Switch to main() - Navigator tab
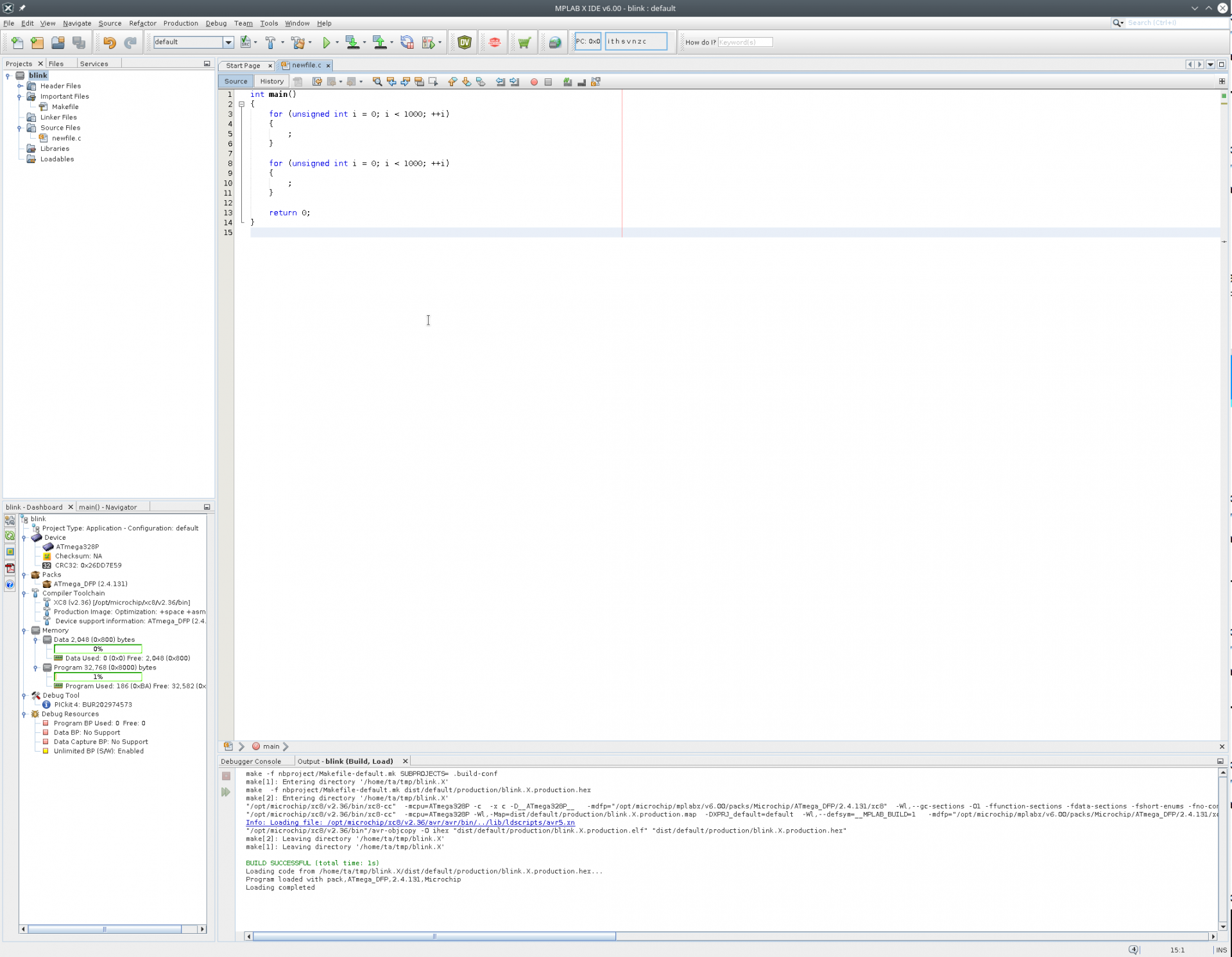The image size is (1232, 957). 108,507
